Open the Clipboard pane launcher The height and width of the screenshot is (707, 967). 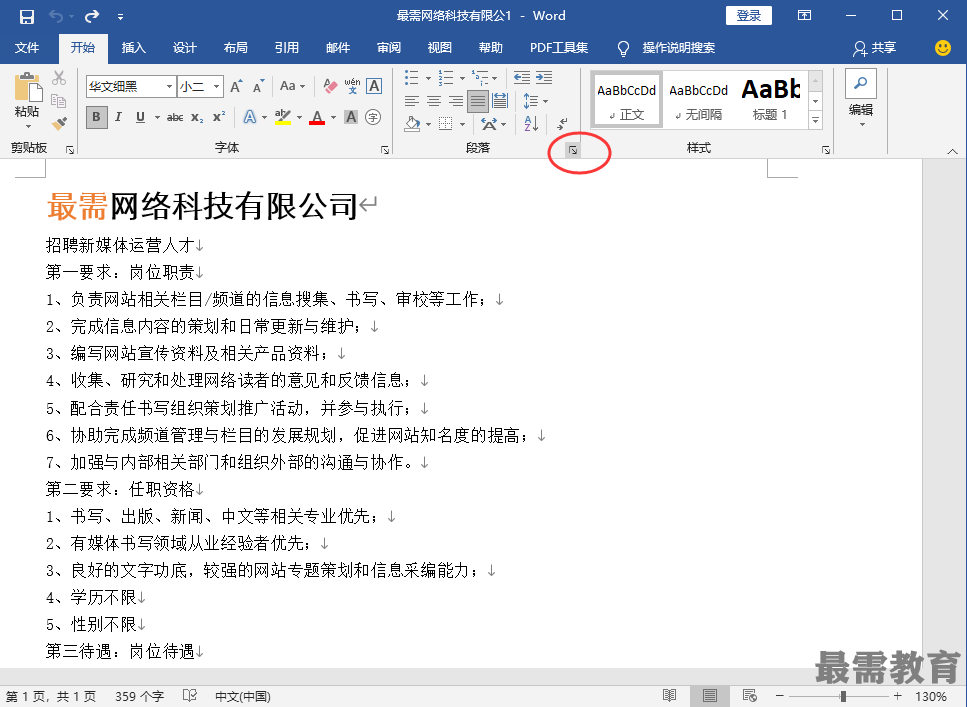(70, 150)
